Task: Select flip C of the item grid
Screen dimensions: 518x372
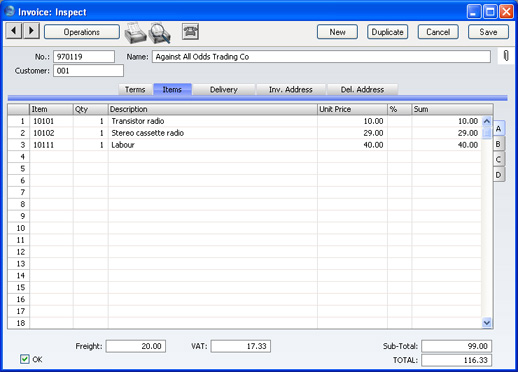Action: (499, 159)
